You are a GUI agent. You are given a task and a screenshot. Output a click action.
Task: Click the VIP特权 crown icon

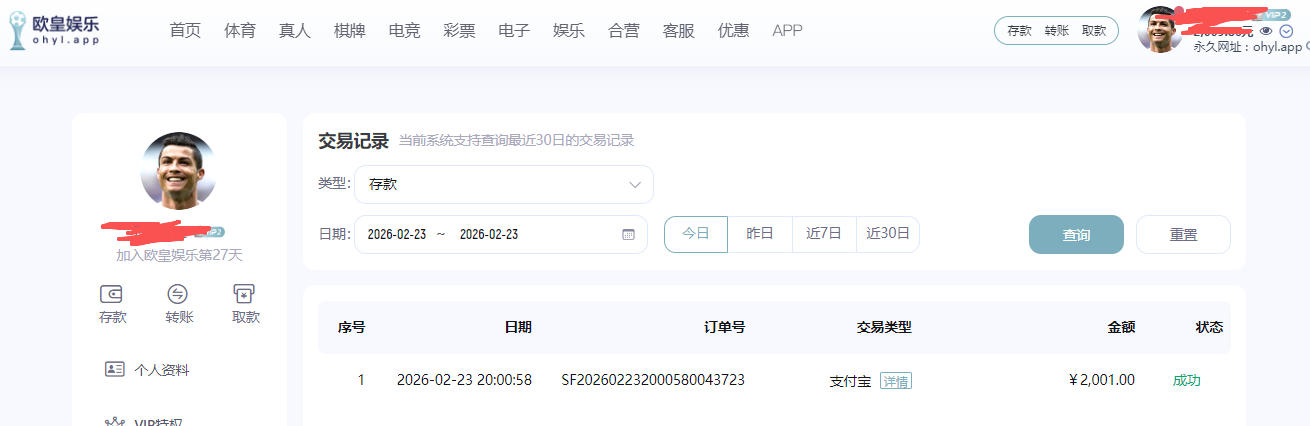click(x=115, y=421)
